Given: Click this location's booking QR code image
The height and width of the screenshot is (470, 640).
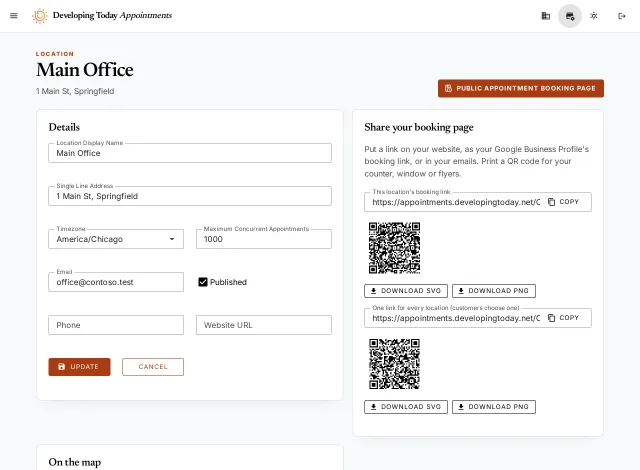Looking at the screenshot, I should tap(394, 248).
